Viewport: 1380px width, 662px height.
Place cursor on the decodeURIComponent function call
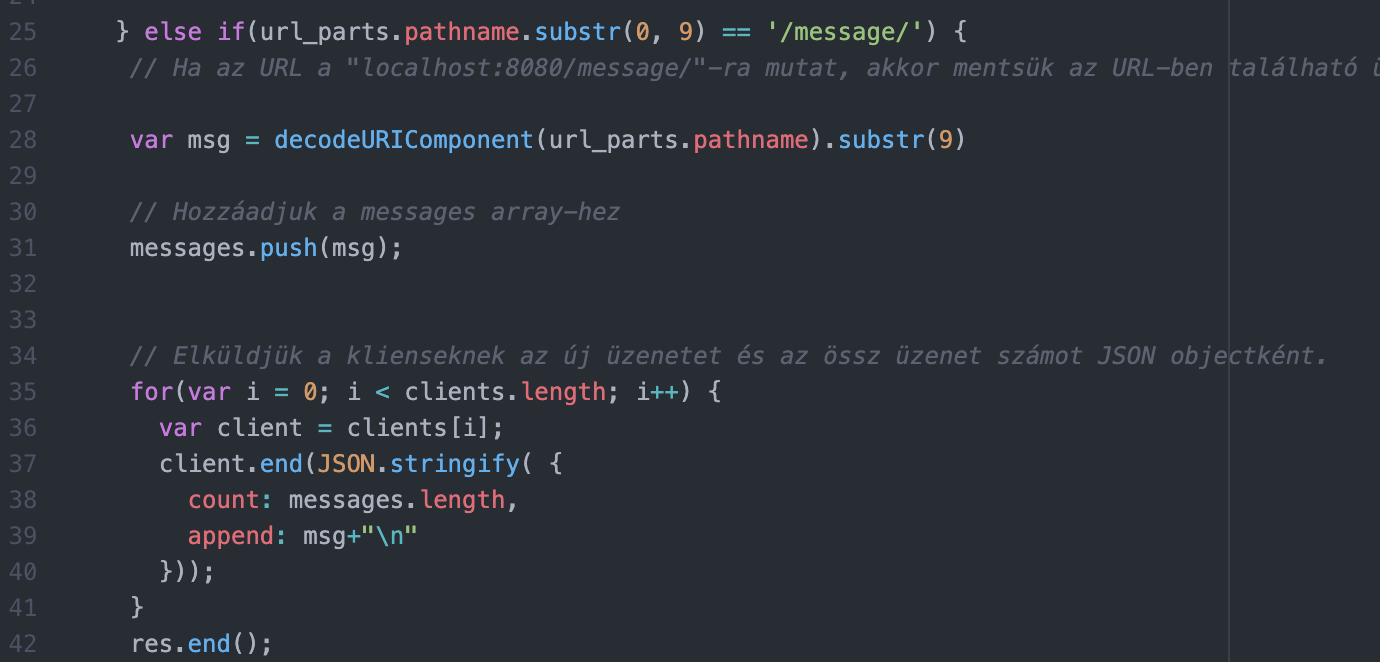pyautogui.click(x=404, y=140)
